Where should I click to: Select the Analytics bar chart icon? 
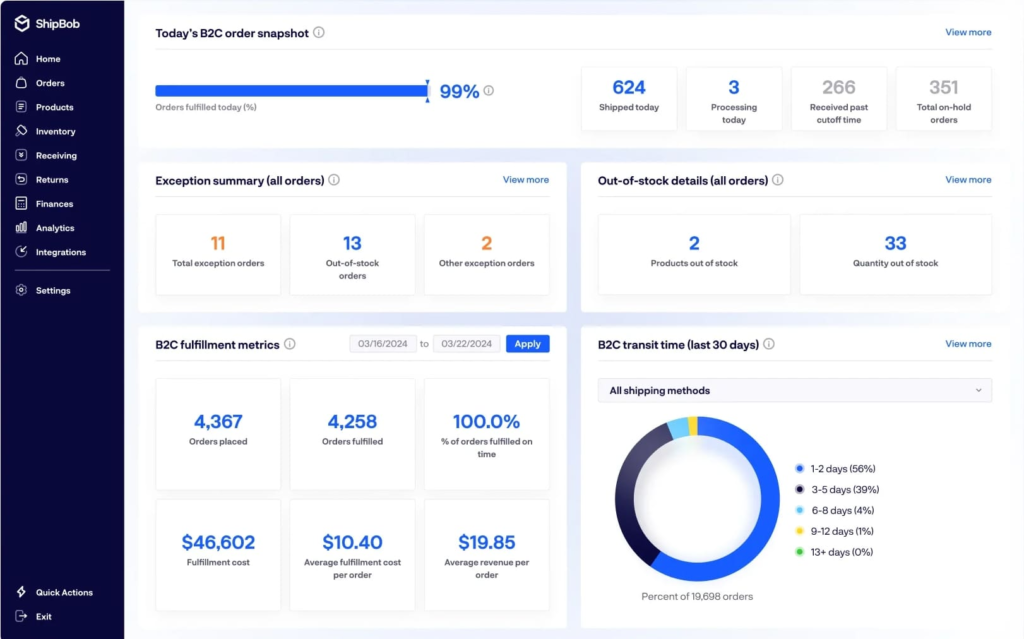(x=21, y=228)
